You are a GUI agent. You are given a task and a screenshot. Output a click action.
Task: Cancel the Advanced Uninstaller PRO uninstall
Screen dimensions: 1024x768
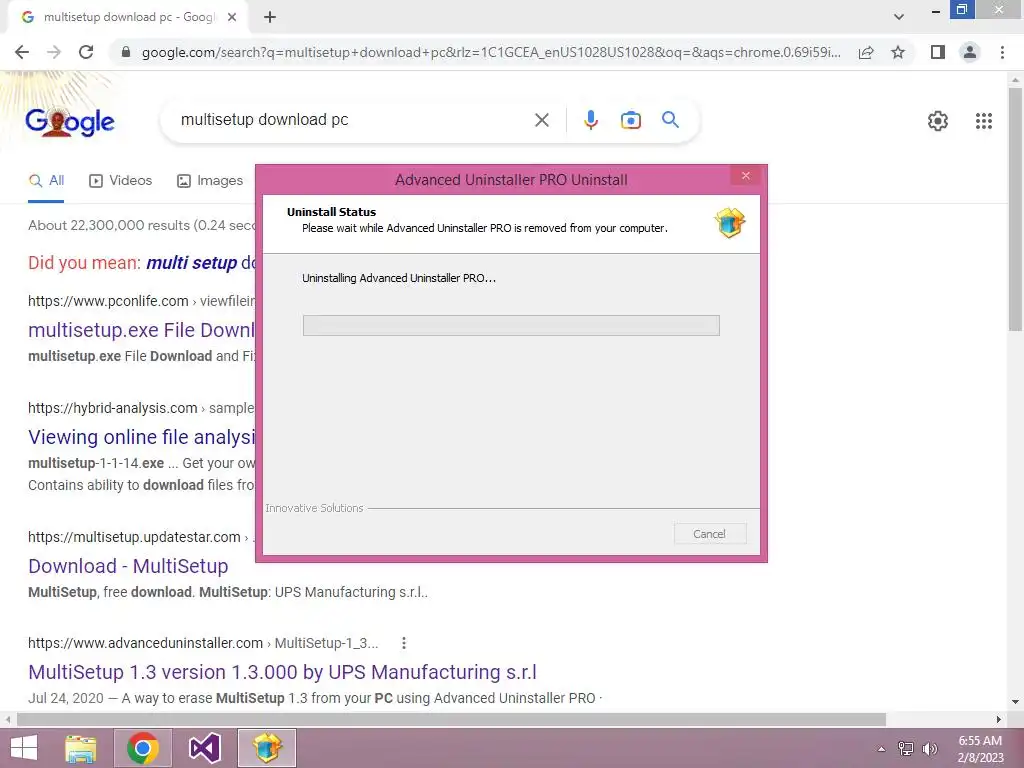click(709, 534)
